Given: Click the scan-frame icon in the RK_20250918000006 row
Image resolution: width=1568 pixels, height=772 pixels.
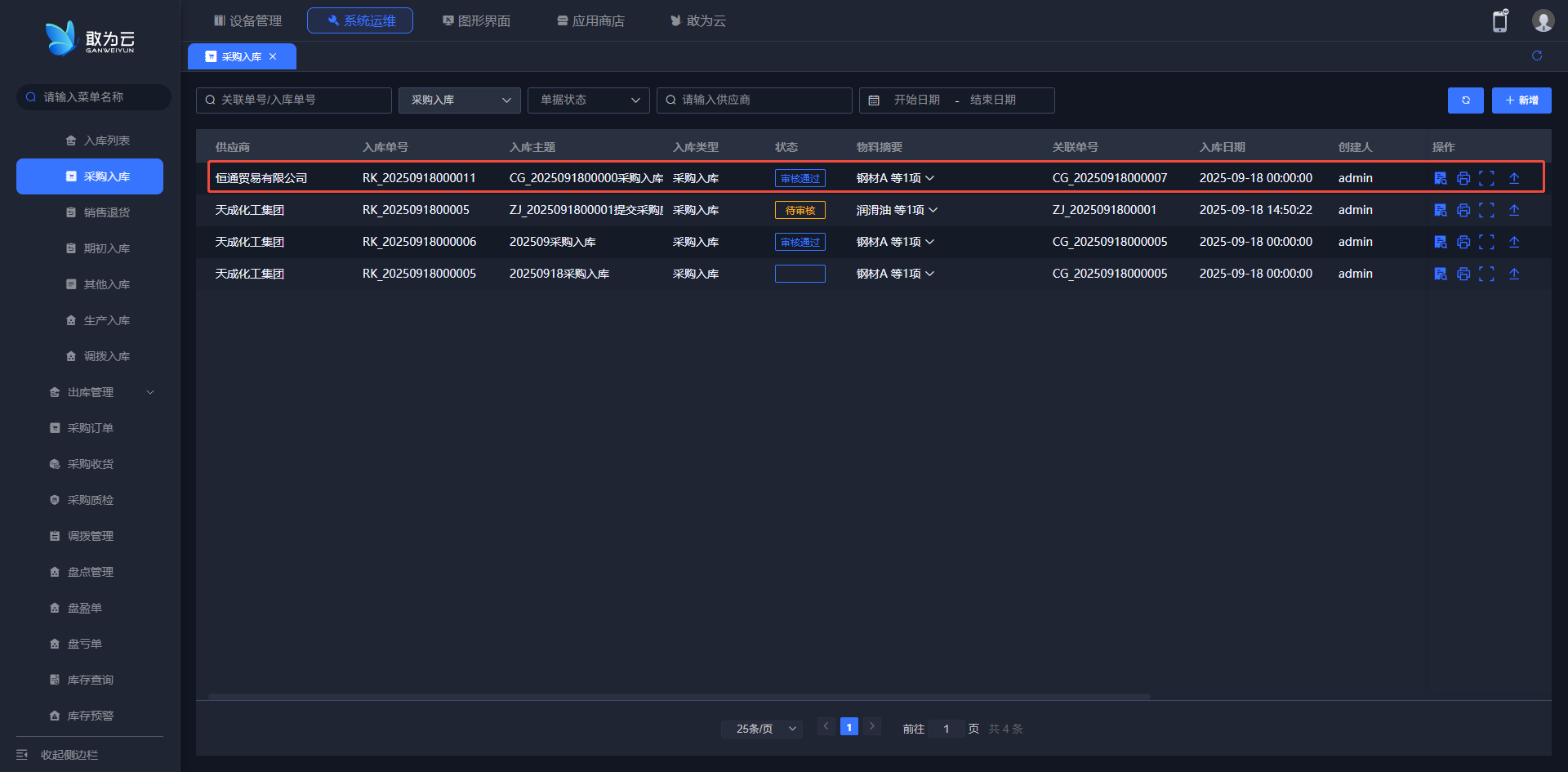Looking at the screenshot, I should 1486,242.
